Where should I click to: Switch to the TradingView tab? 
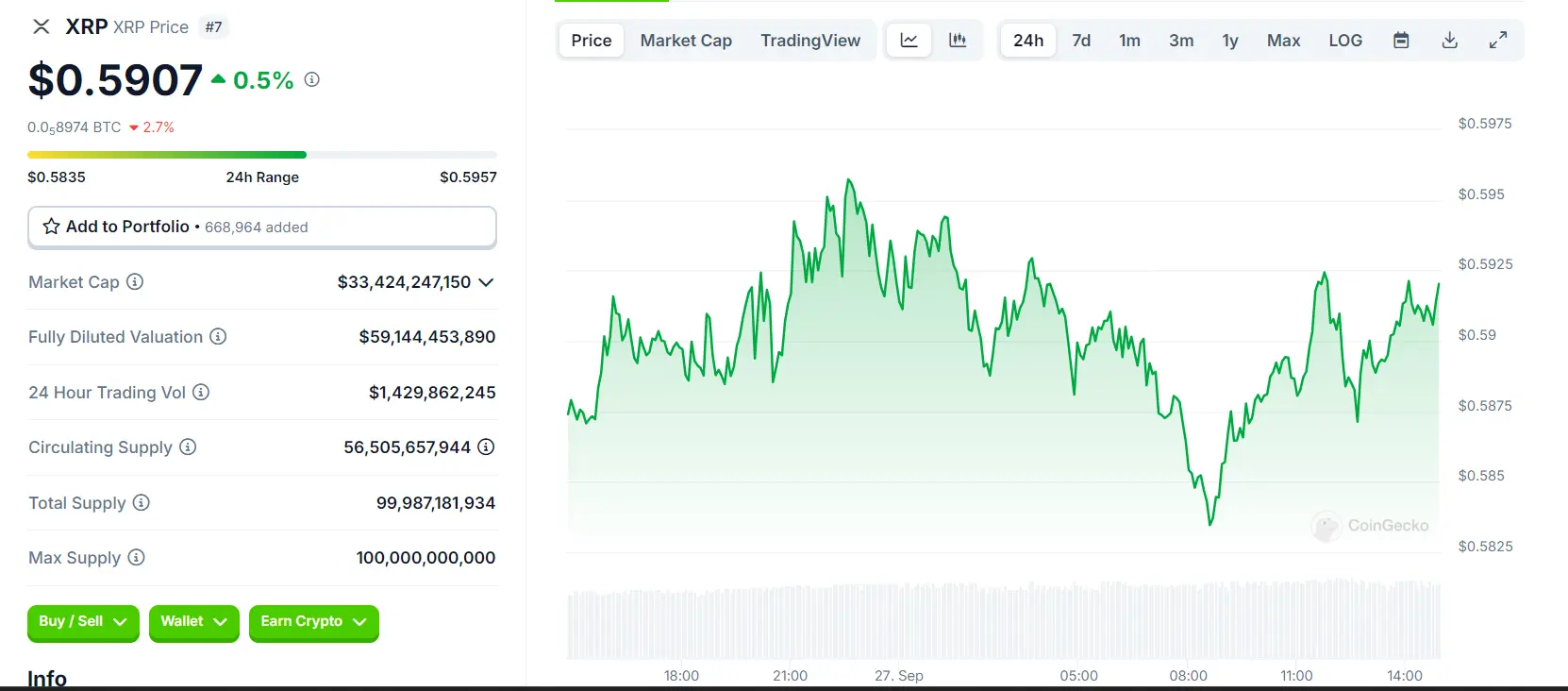(x=810, y=40)
